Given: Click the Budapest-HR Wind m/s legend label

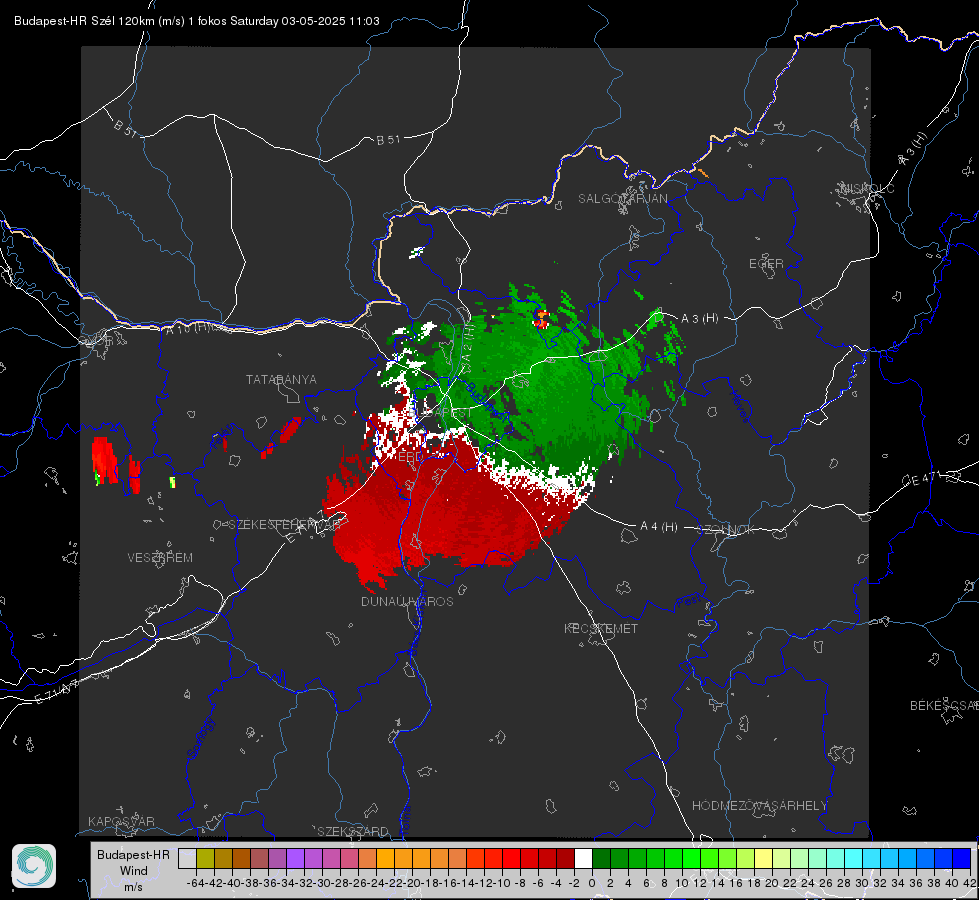Looking at the screenshot, I should click(x=133, y=871).
